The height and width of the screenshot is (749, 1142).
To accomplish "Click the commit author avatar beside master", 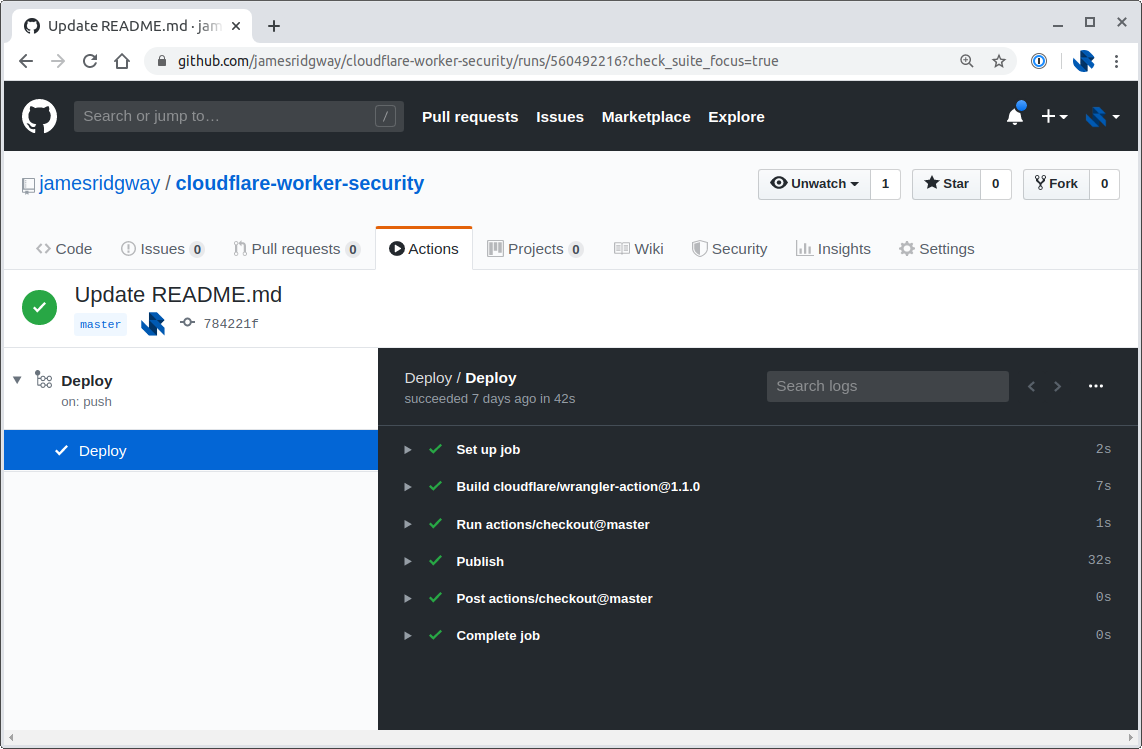I will coord(153,323).
